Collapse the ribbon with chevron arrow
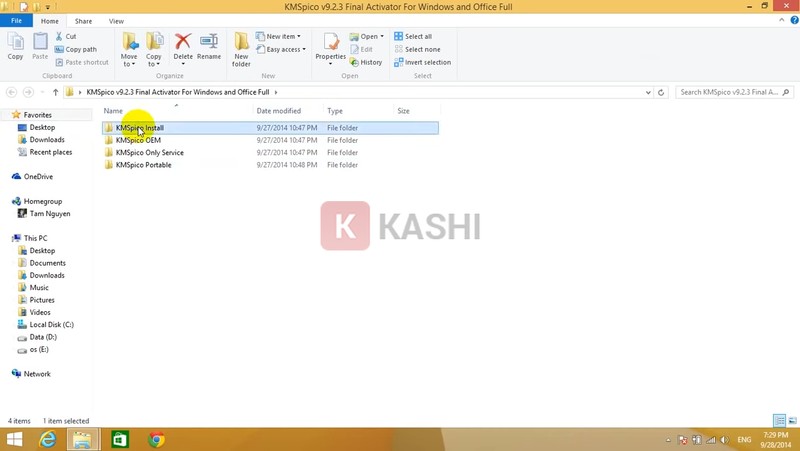 pyautogui.click(x=782, y=20)
